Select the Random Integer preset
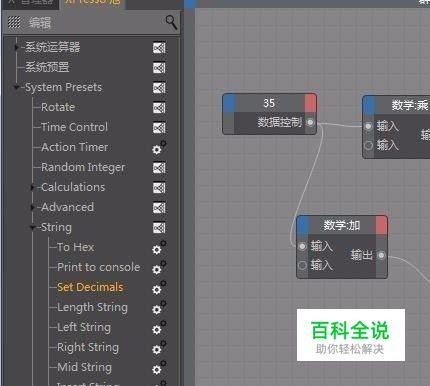The width and height of the screenshot is (430, 386). click(x=83, y=167)
